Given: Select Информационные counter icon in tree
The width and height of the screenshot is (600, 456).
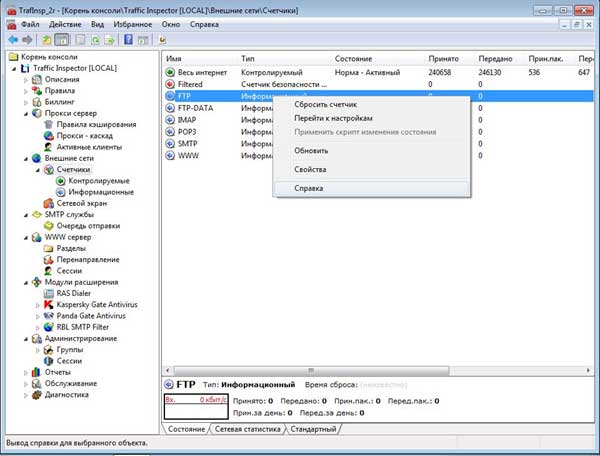Looking at the screenshot, I should tap(60, 192).
